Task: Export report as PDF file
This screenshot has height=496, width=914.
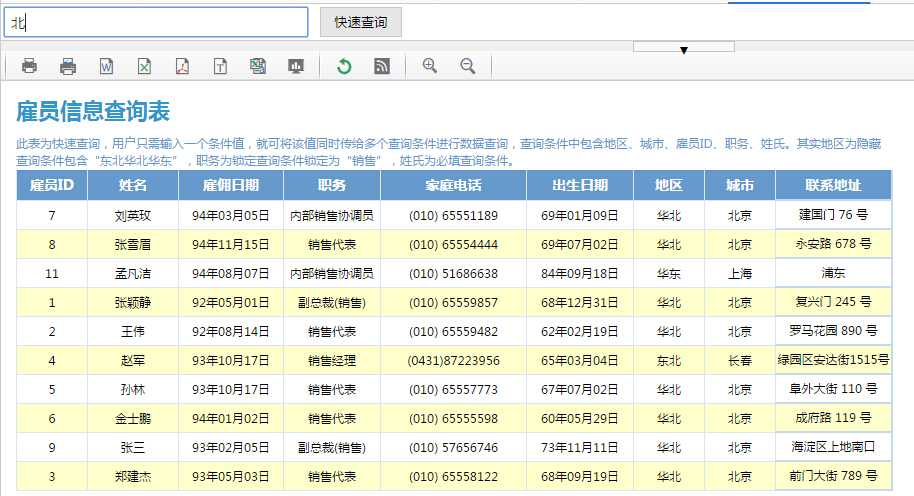Action: 182,66
